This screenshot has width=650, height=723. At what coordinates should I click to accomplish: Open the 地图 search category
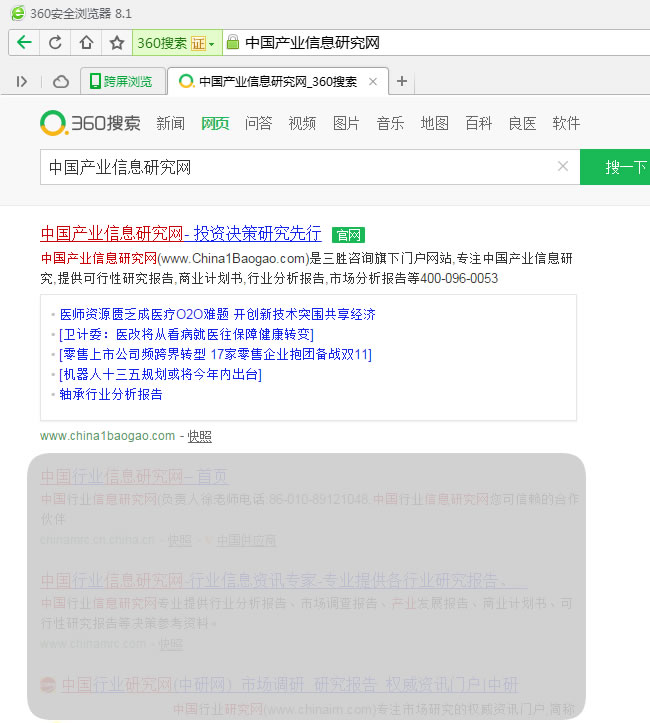tap(435, 123)
